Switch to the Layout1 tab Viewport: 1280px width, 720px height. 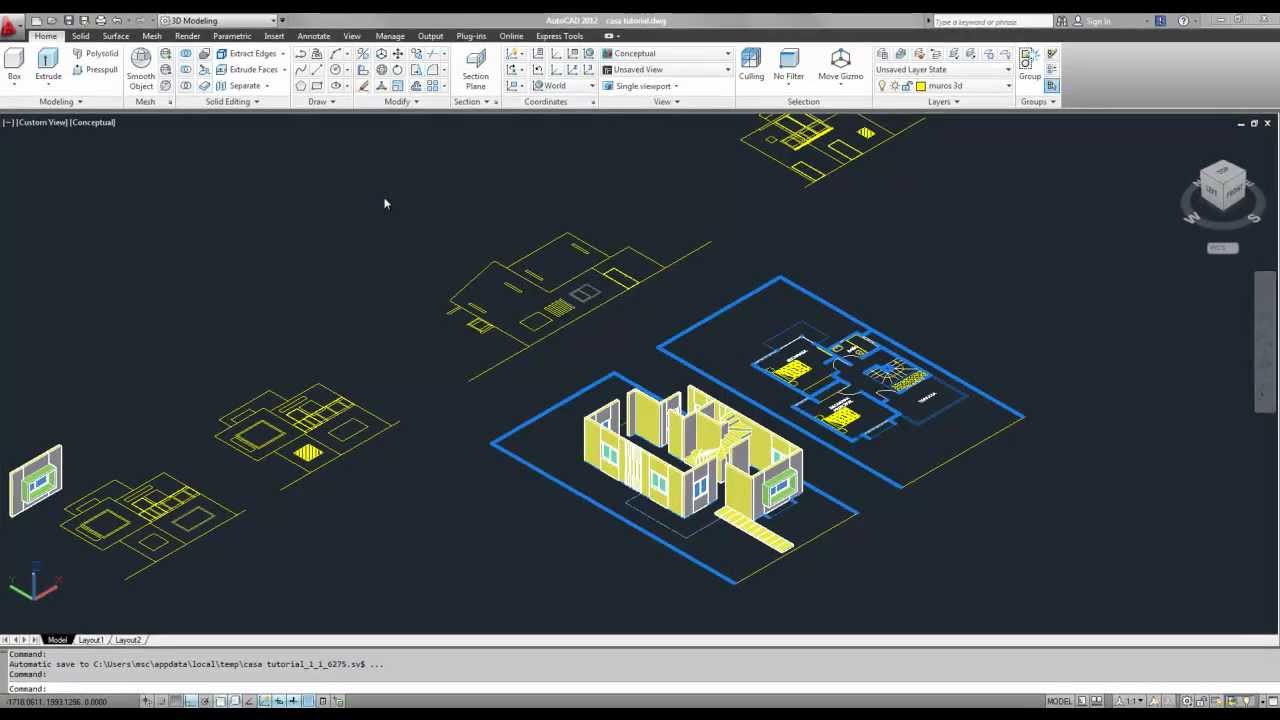tap(91, 640)
